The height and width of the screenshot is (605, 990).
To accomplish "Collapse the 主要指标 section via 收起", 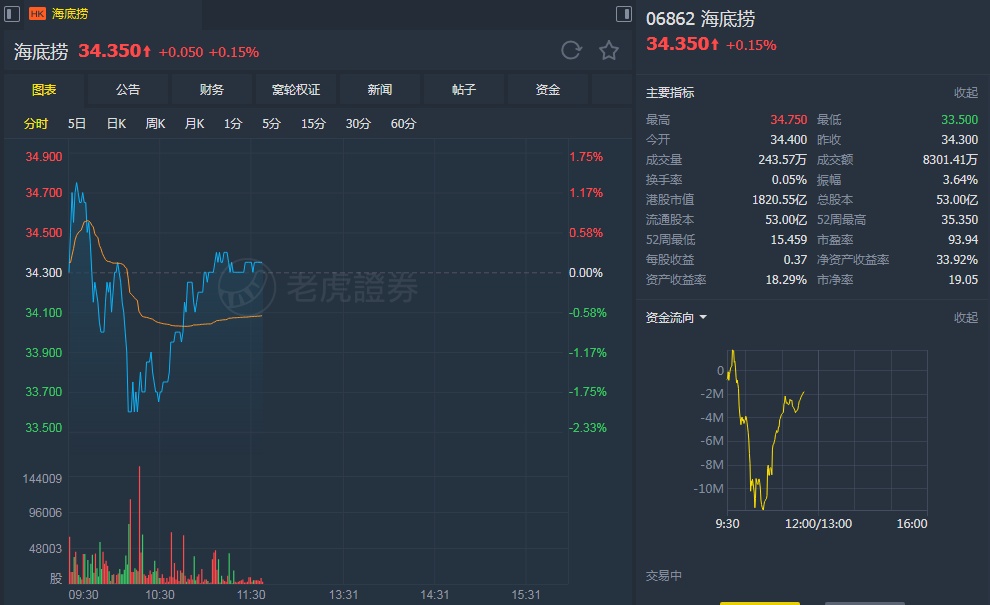I will 965,93.
